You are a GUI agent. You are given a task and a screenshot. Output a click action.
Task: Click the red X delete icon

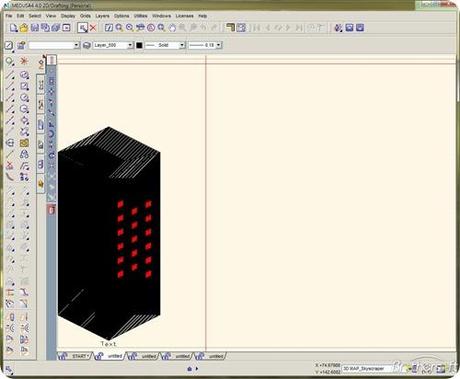(93, 28)
